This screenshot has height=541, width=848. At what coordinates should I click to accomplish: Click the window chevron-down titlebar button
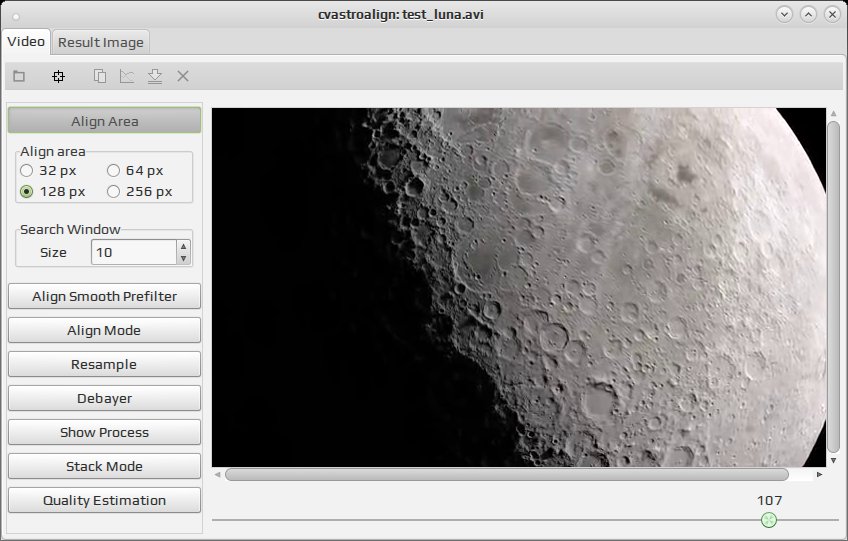pos(784,14)
